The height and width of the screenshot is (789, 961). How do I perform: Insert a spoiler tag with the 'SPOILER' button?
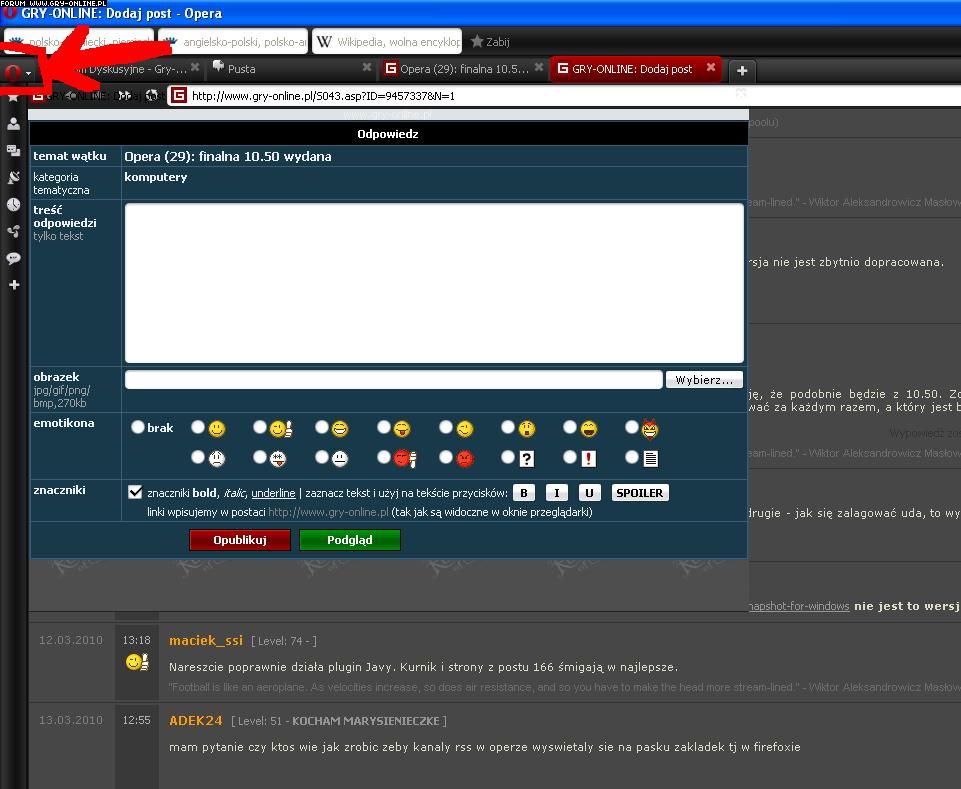(x=640, y=493)
